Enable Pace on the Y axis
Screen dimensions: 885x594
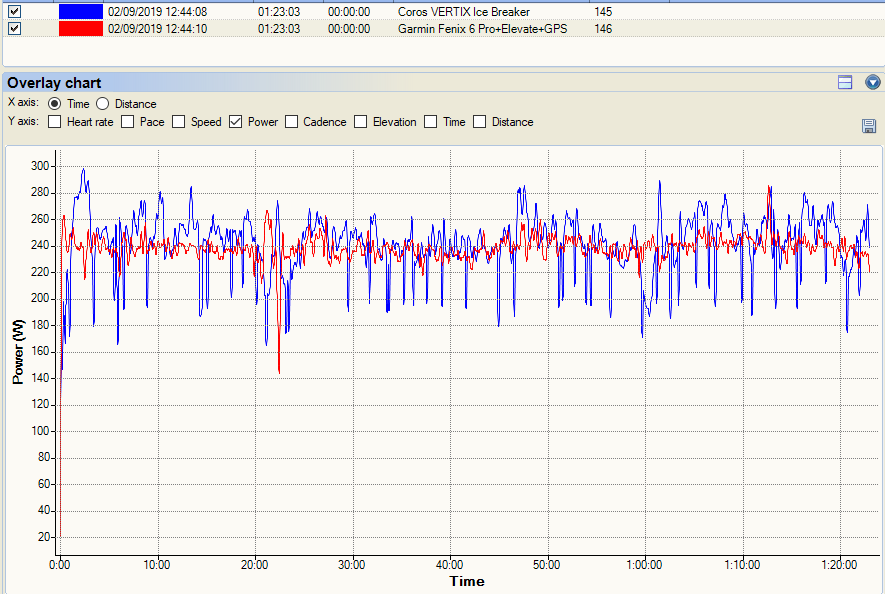[x=128, y=122]
